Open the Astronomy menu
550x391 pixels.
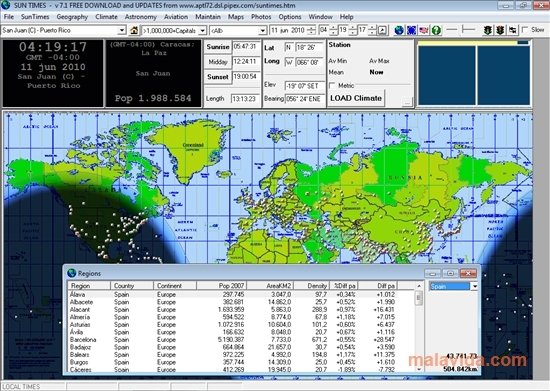[141, 17]
